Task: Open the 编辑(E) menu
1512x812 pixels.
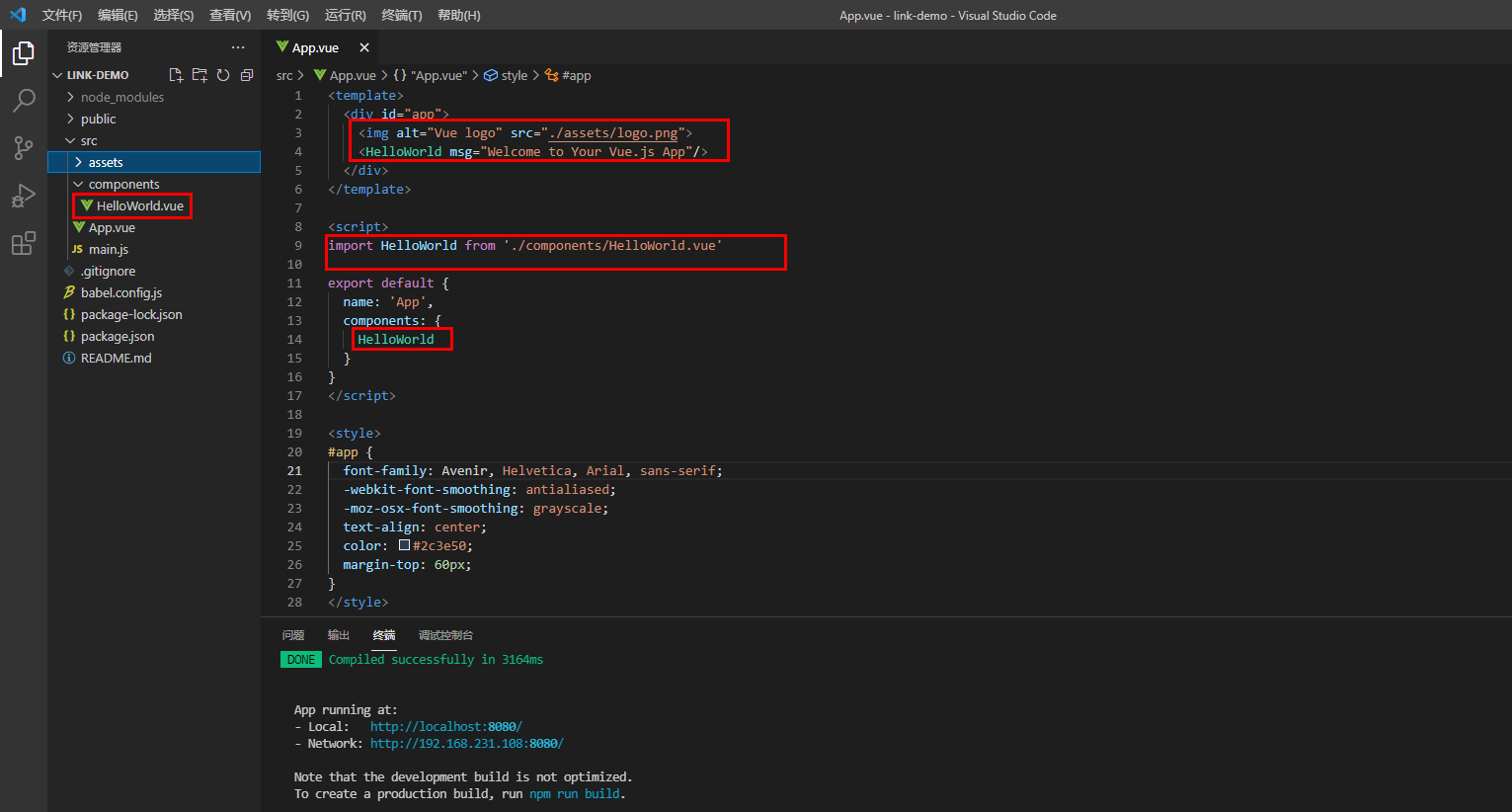Action: coord(118,15)
